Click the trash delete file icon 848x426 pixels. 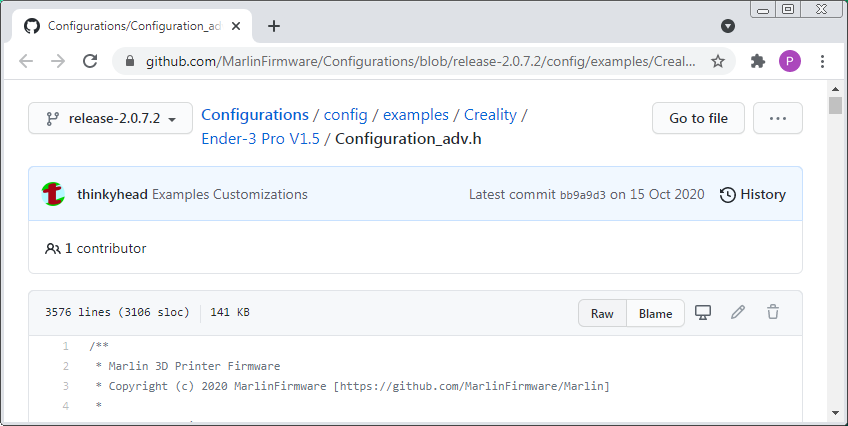pos(773,313)
